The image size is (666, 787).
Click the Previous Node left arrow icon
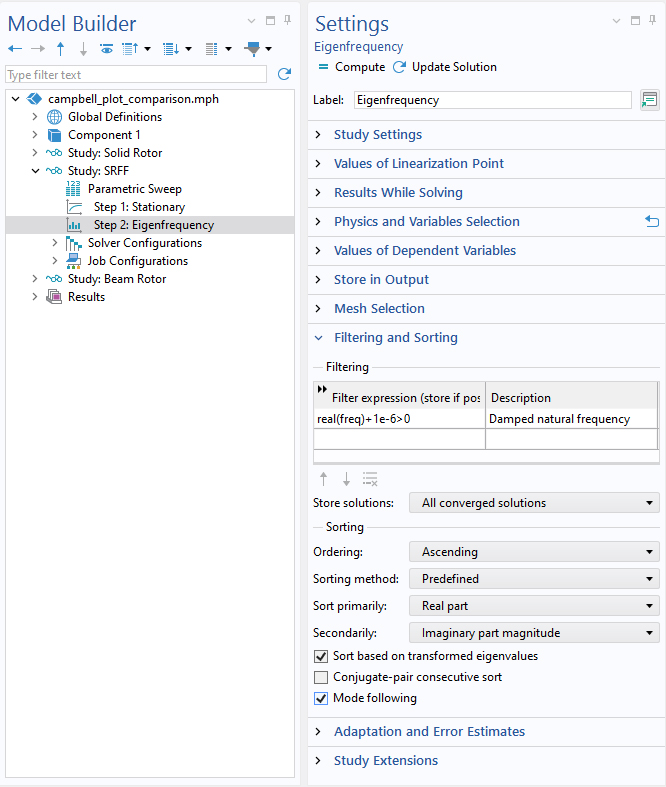pyautogui.click(x=14, y=48)
